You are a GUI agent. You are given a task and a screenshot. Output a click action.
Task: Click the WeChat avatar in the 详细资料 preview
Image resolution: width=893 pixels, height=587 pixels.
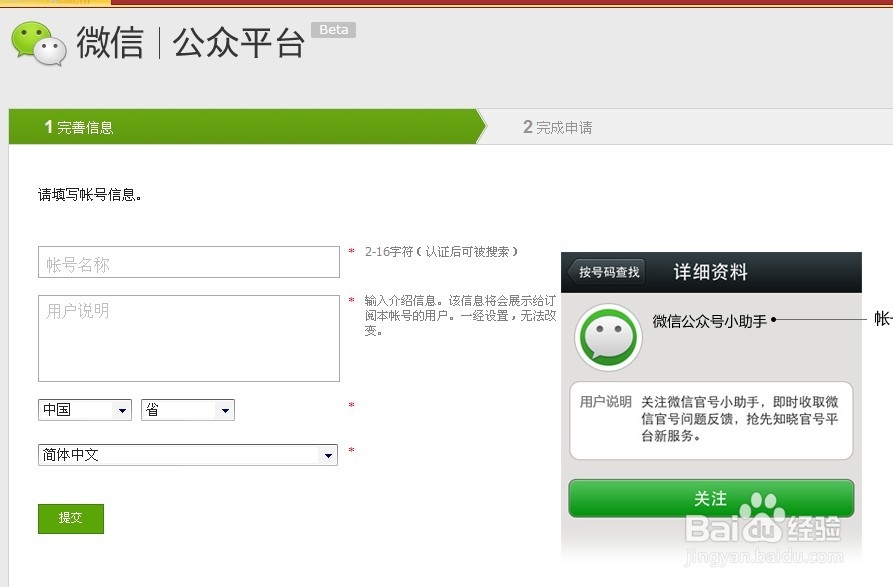coord(608,337)
